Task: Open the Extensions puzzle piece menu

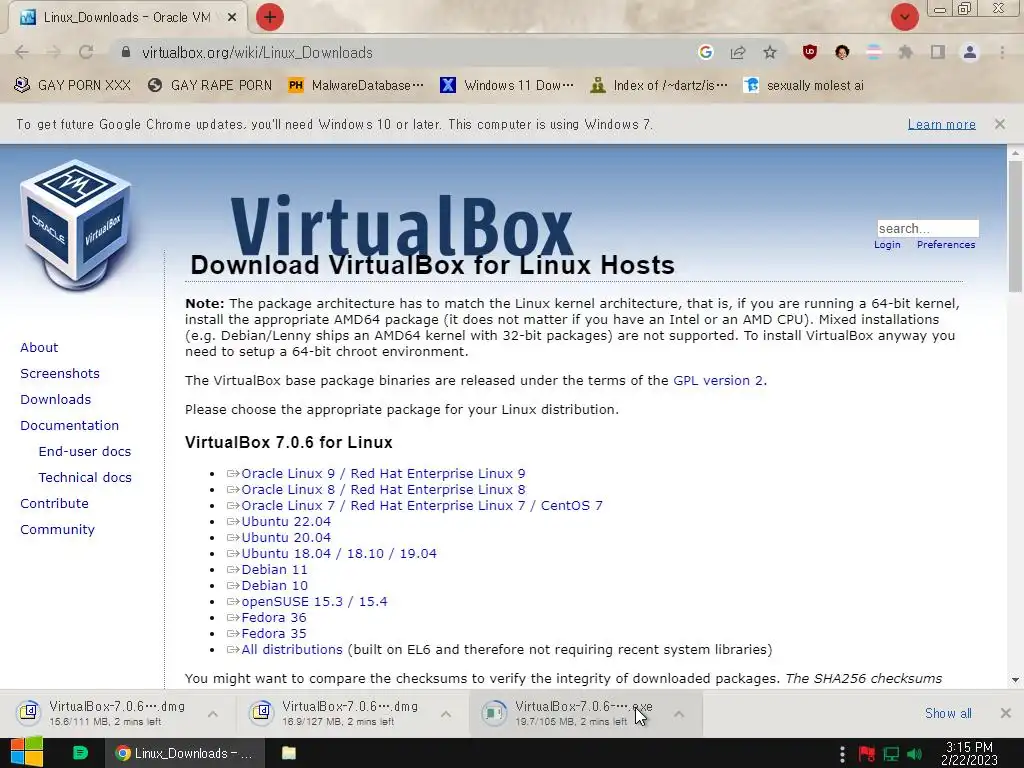Action: point(905,52)
